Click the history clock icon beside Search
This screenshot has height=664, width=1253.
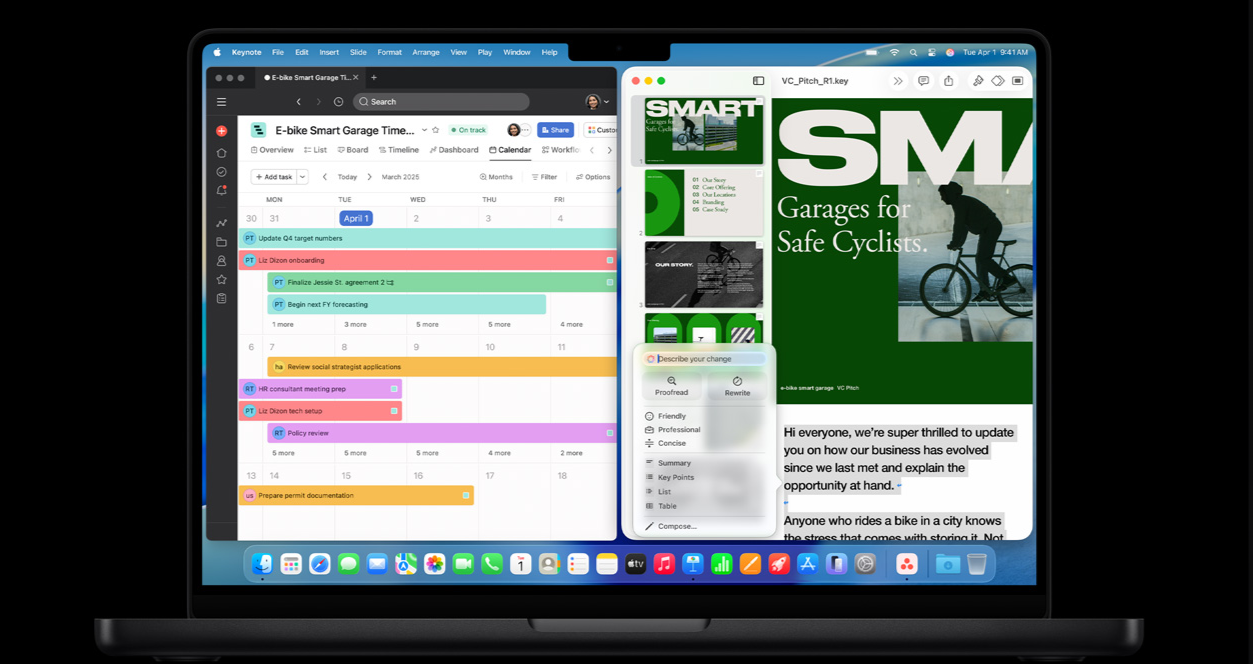coord(338,102)
